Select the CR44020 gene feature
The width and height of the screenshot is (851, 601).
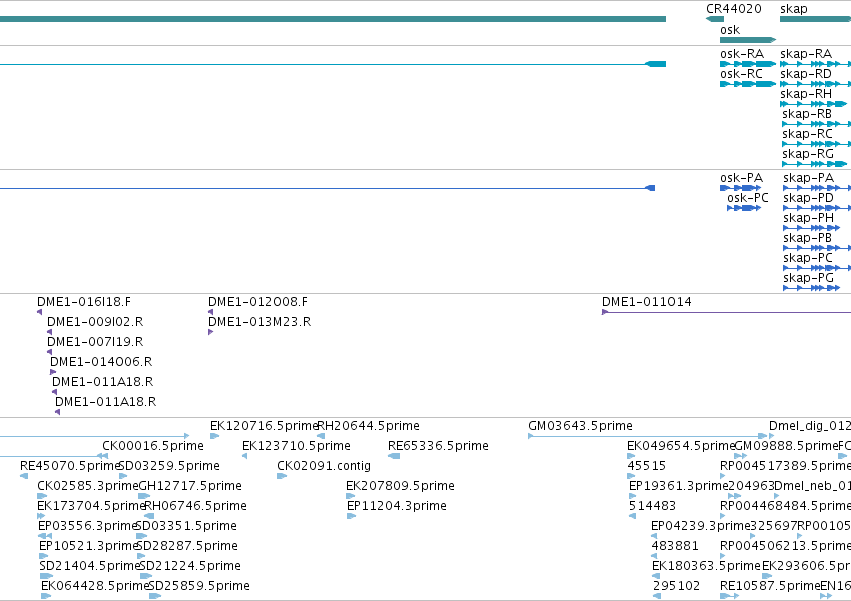point(714,19)
